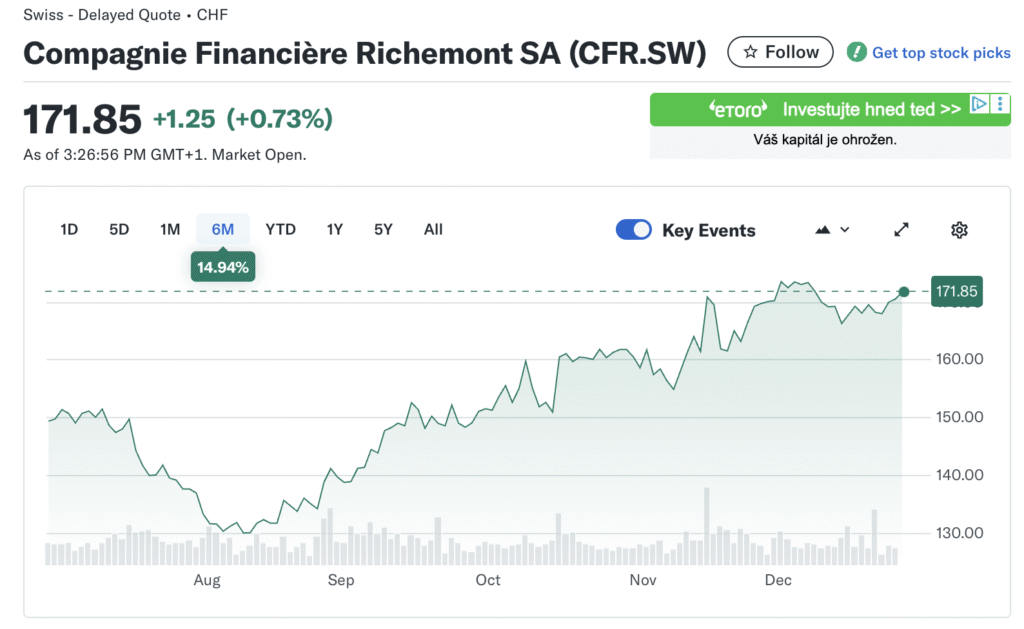Switch to 5D time range

119,229
